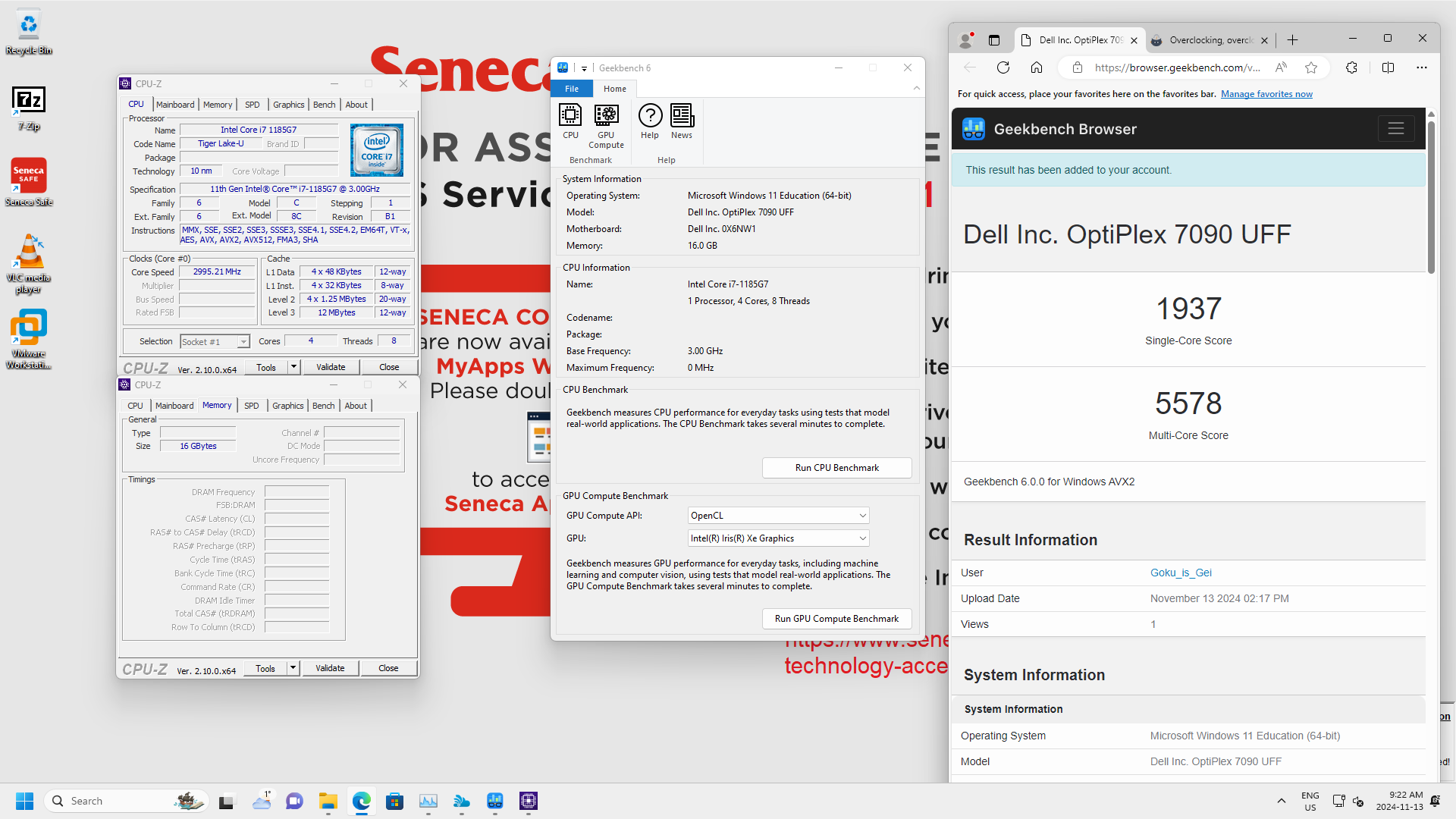Click the read aloud icon in address bar
Viewport: 1456px width, 819px height.
[1281, 67]
